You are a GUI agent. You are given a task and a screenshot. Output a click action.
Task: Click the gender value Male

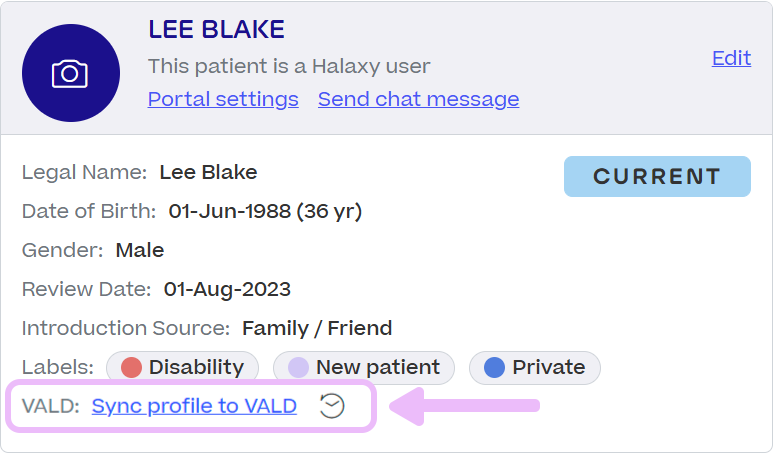pyautogui.click(x=140, y=250)
